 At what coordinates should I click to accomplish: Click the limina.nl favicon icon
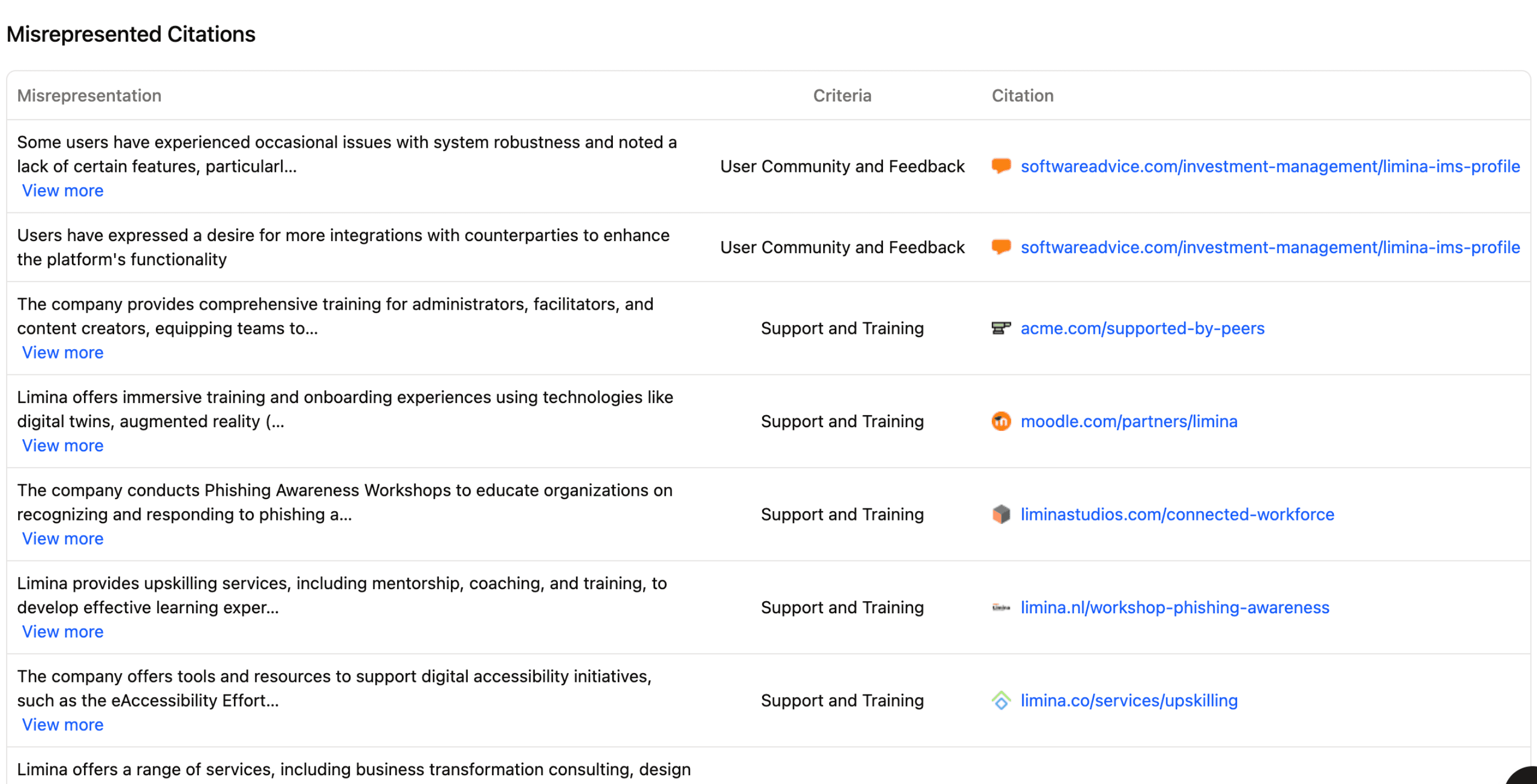pyautogui.click(x=1001, y=607)
